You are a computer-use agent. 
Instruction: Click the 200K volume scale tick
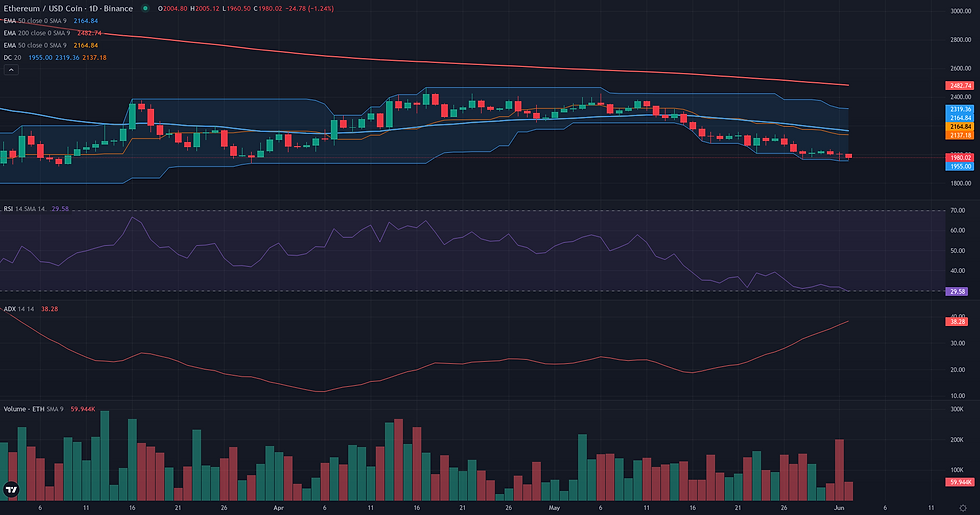[x=957, y=439]
